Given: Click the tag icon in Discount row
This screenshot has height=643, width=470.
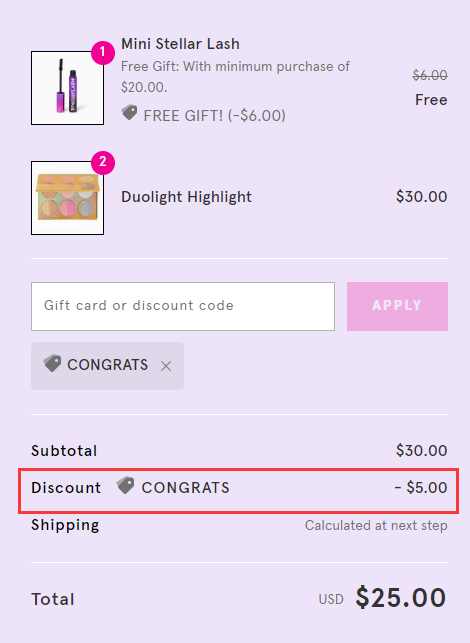Looking at the screenshot, I should pos(125,486).
